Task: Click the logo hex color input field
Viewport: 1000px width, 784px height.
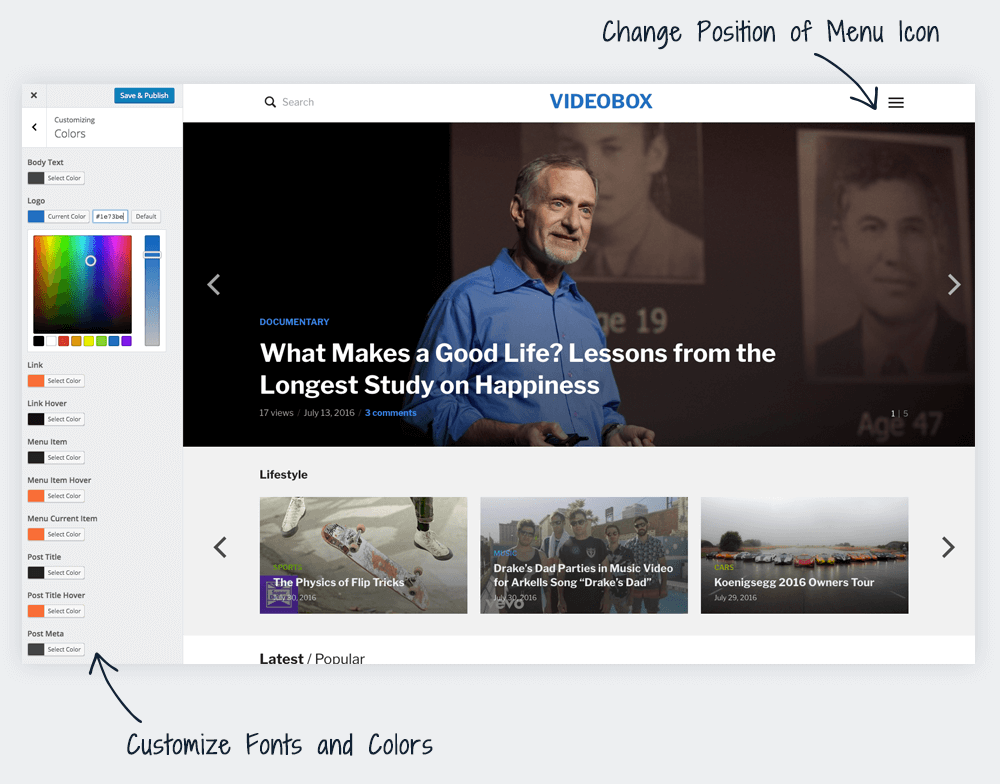Action: pyautogui.click(x=110, y=216)
